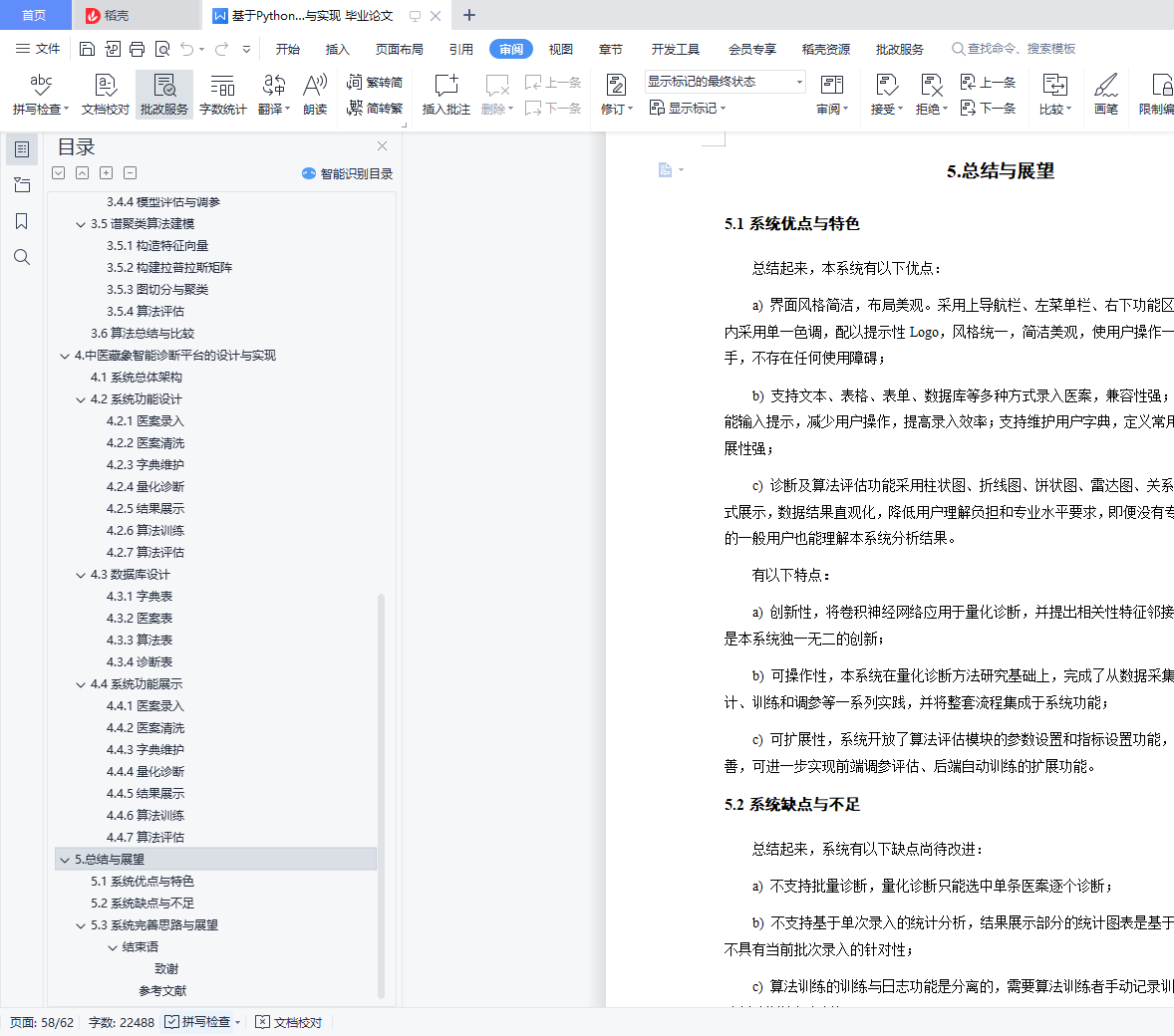Switch to the 视图 ribbon tab
This screenshot has height=1036, width=1174.
tap(561, 50)
